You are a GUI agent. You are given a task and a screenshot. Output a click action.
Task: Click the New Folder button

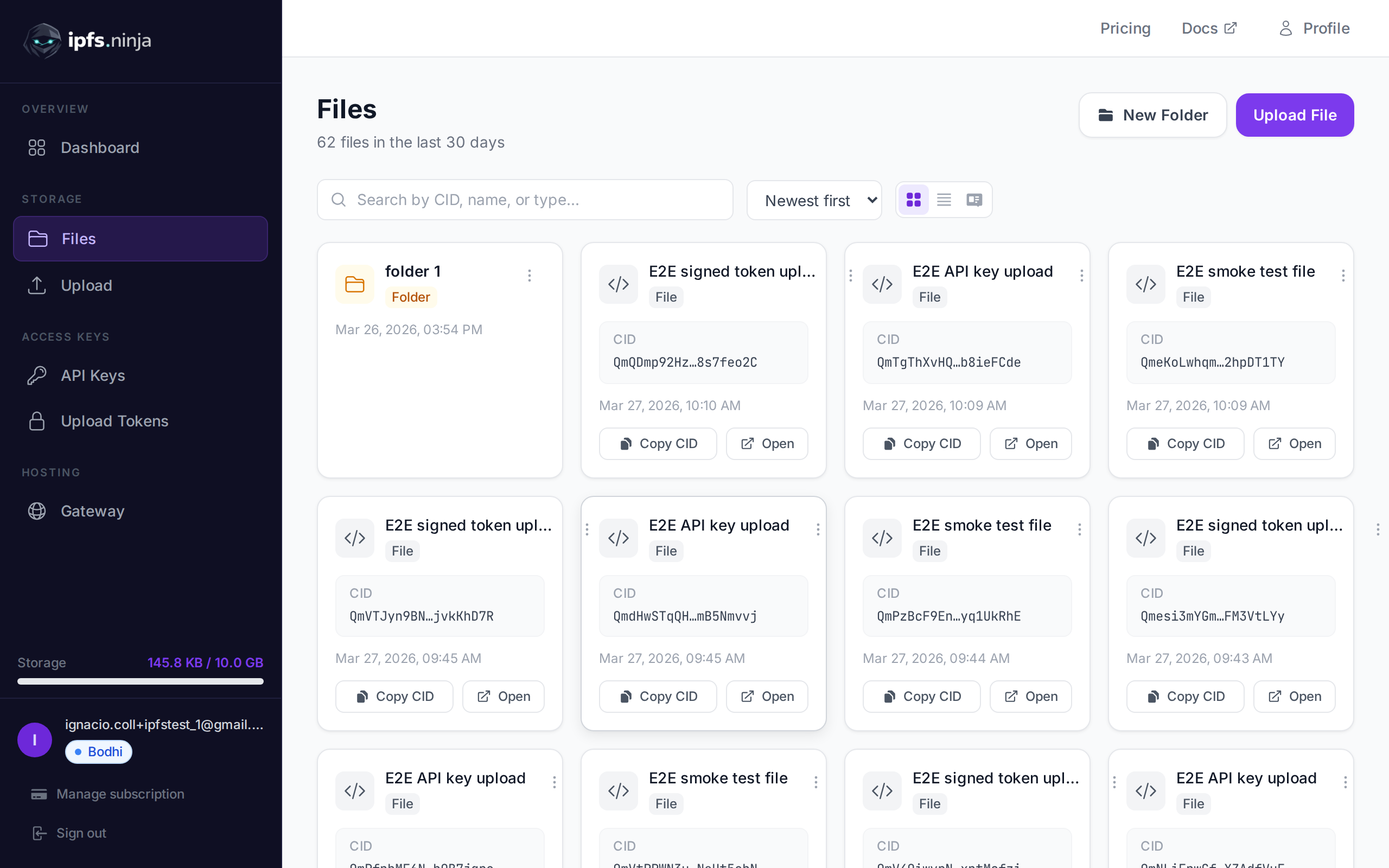[1152, 115]
